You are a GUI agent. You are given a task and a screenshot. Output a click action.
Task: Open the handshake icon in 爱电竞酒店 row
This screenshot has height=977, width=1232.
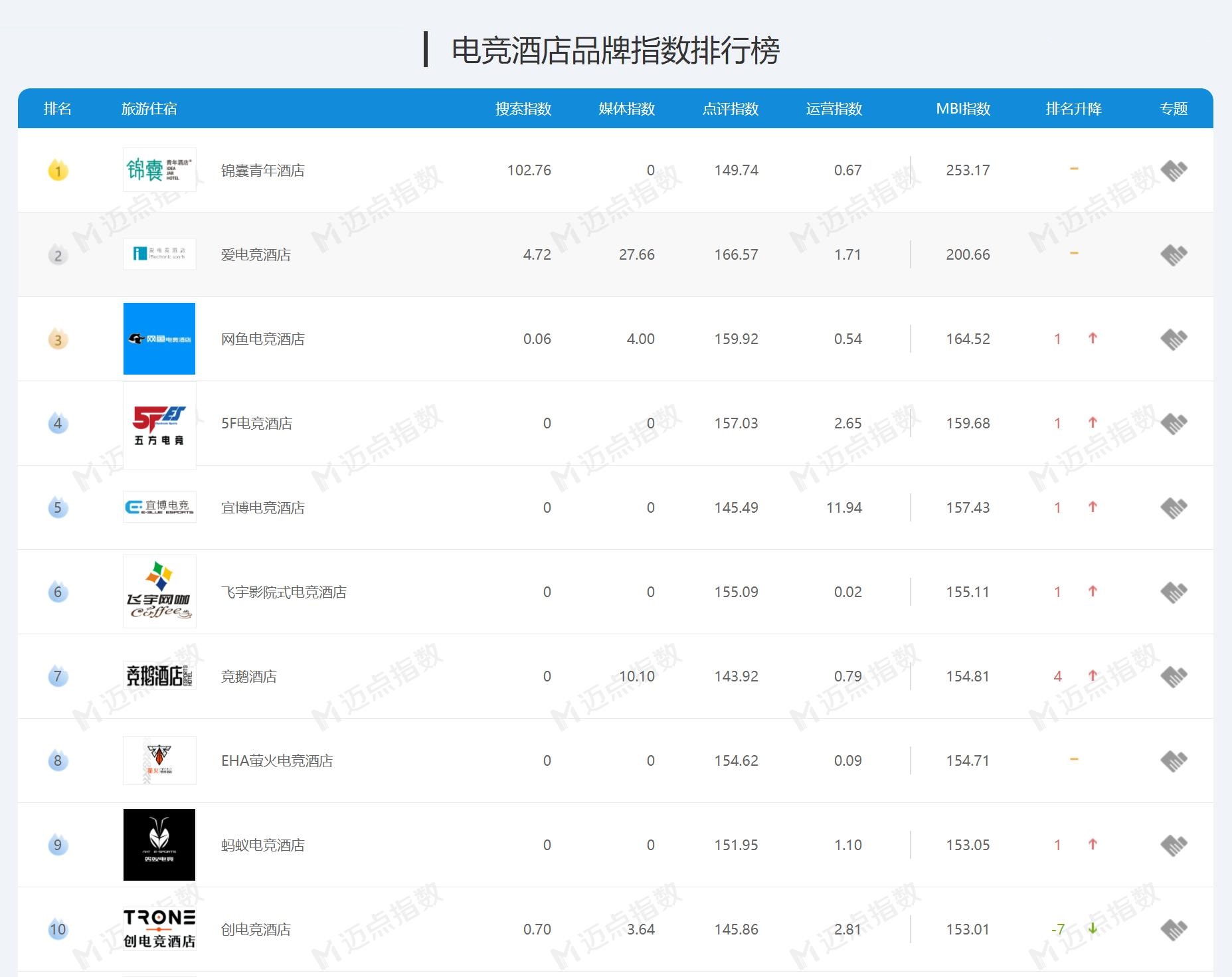tap(1174, 255)
